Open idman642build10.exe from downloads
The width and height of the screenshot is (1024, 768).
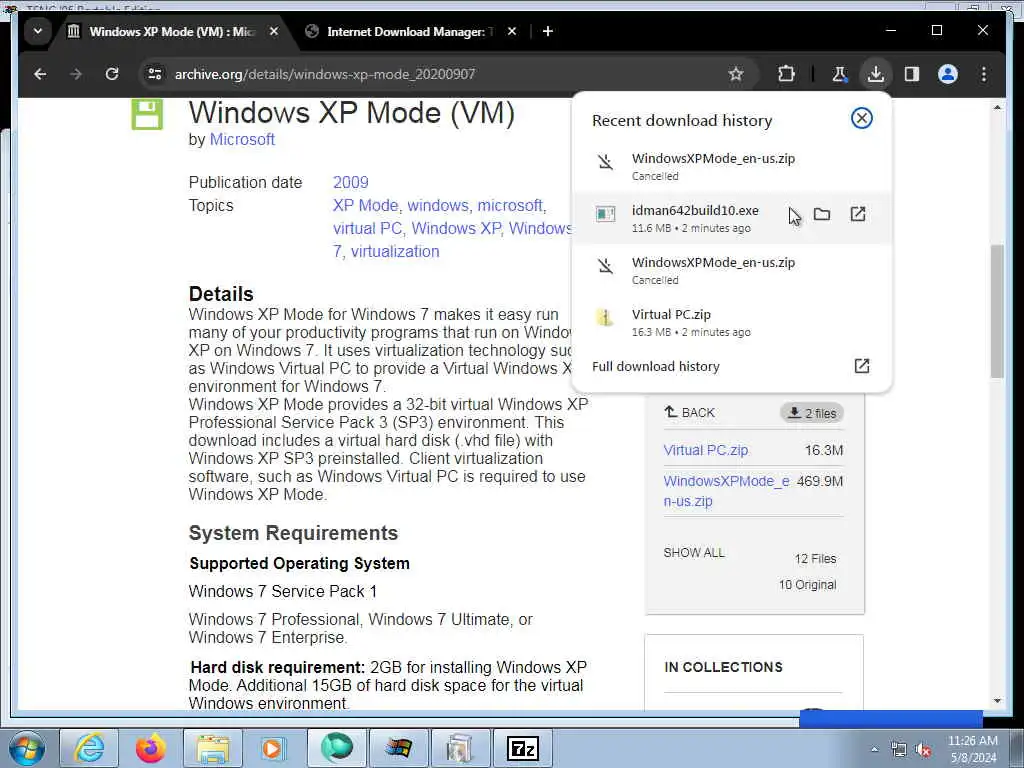[857, 214]
